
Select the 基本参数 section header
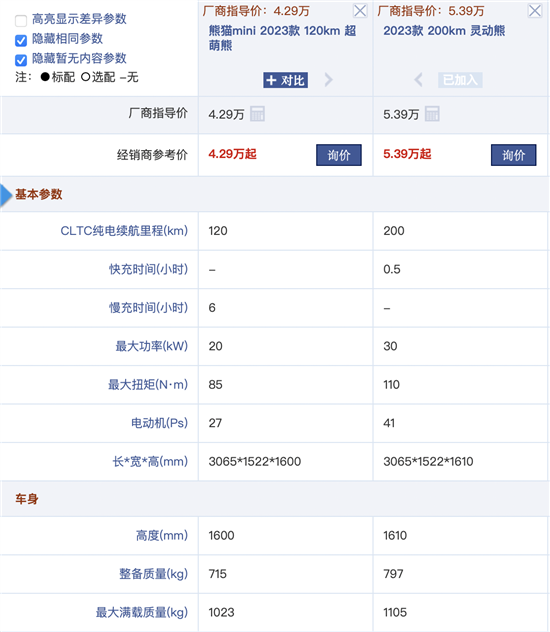pyautogui.click(x=39, y=195)
